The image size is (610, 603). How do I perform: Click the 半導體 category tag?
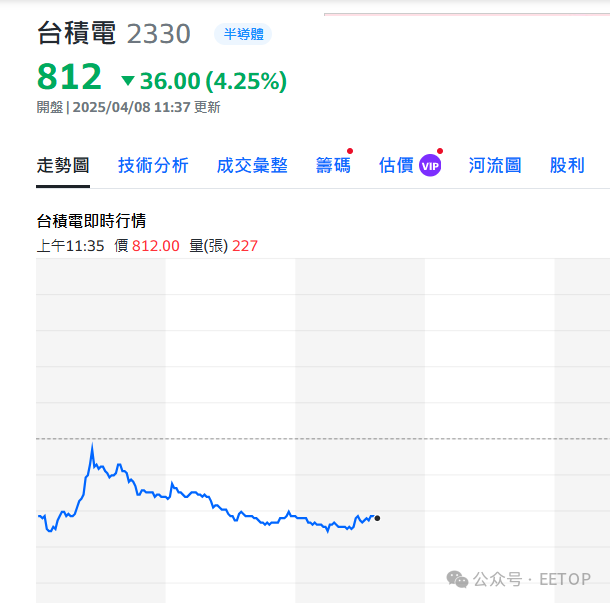point(243,34)
